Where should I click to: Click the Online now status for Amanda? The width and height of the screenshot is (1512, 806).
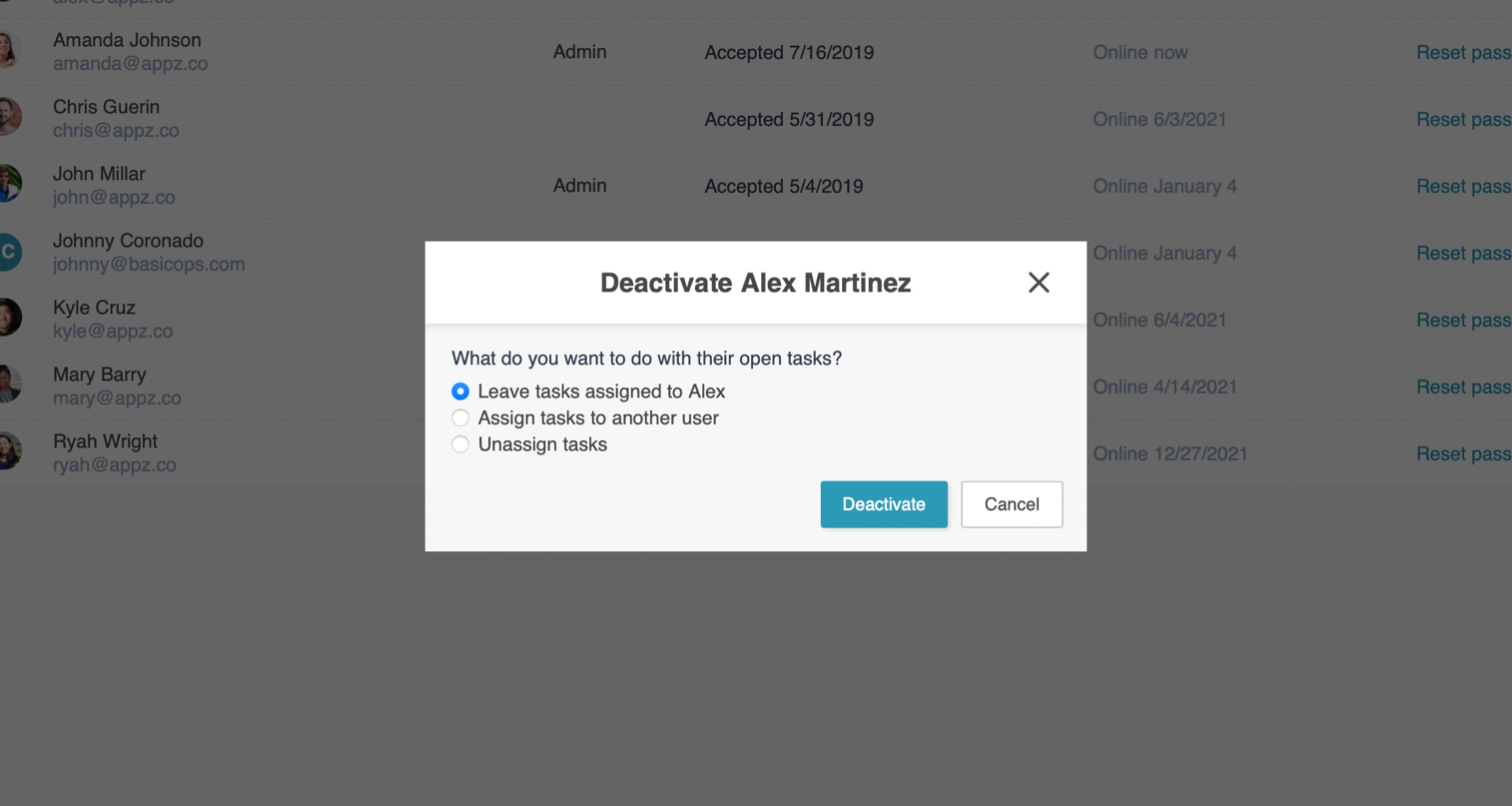1139,52
